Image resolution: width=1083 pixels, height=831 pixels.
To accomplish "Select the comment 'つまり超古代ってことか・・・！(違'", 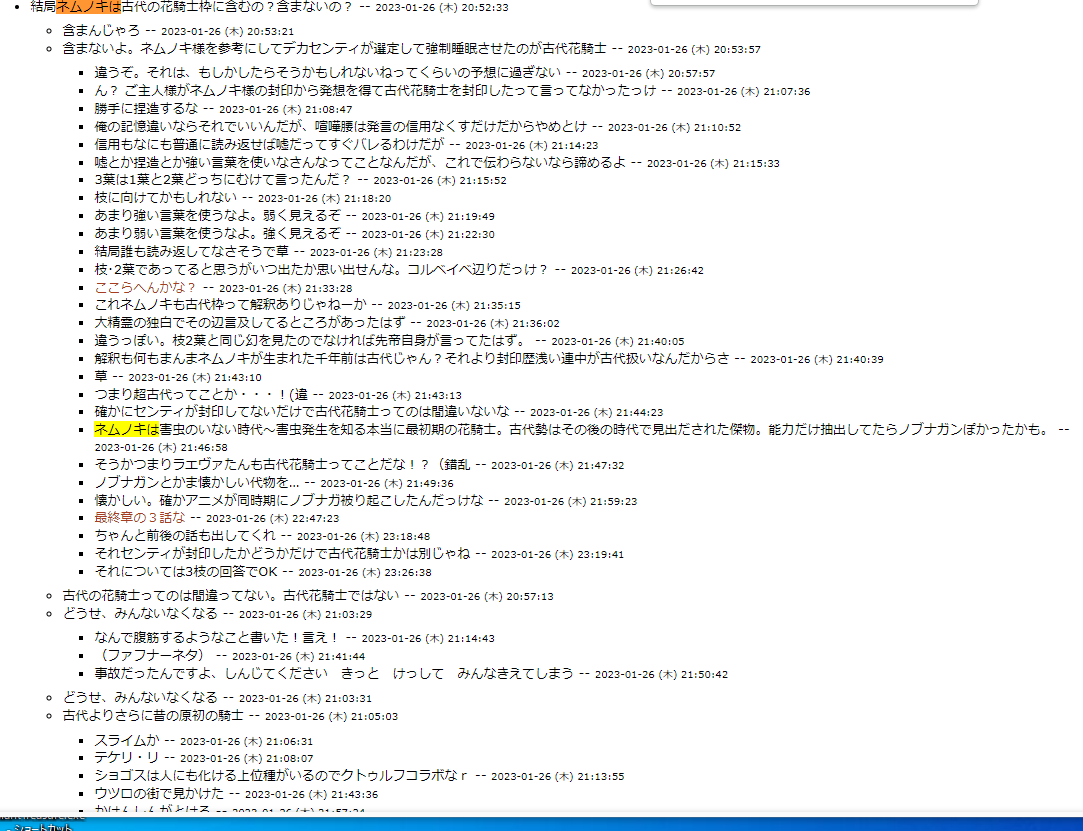I will pos(201,394).
